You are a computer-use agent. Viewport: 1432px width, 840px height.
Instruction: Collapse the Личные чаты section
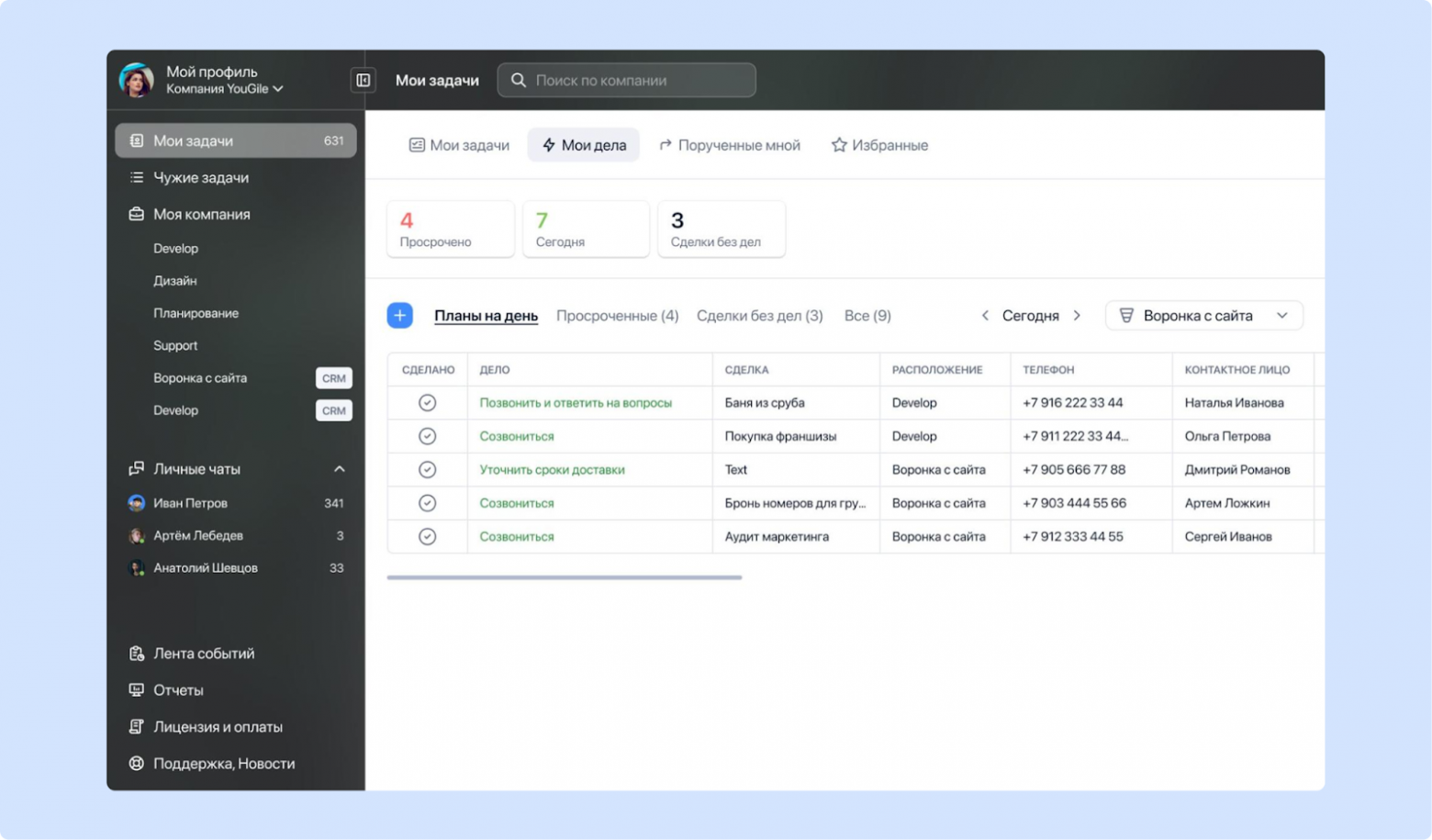340,468
